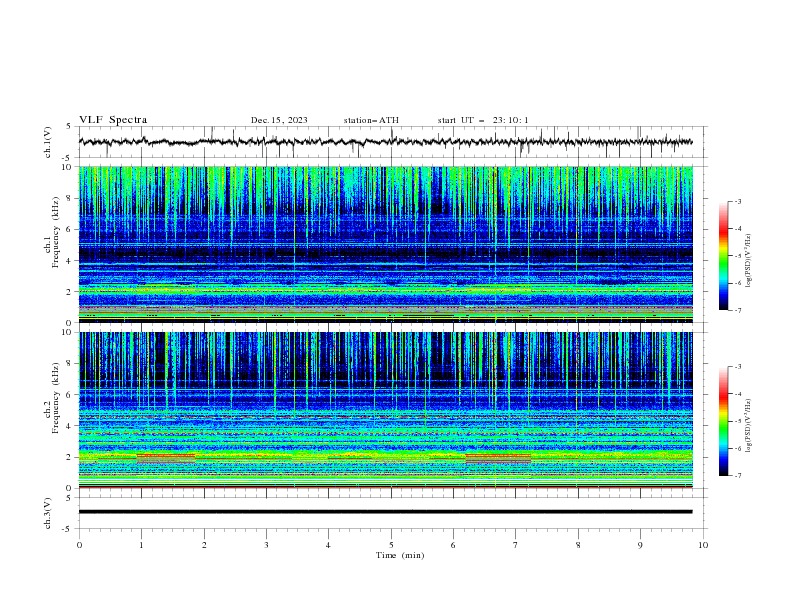Image resolution: width=792 pixels, height=612 pixels.
Task: Click the flat black ch.3 voltage trace
Action: point(385,512)
